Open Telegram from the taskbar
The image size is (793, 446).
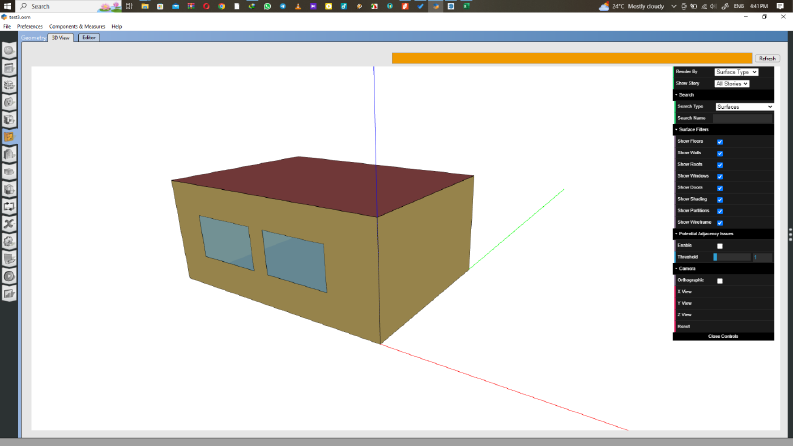[x=283, y=6]
